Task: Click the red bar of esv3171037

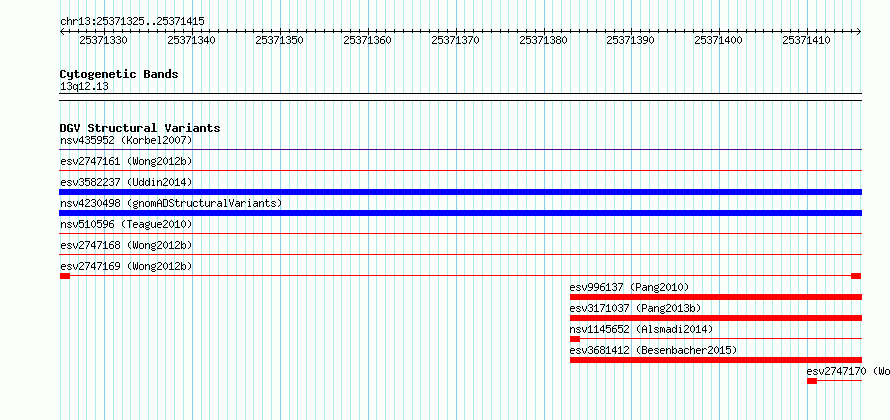Action: [716, 318]
